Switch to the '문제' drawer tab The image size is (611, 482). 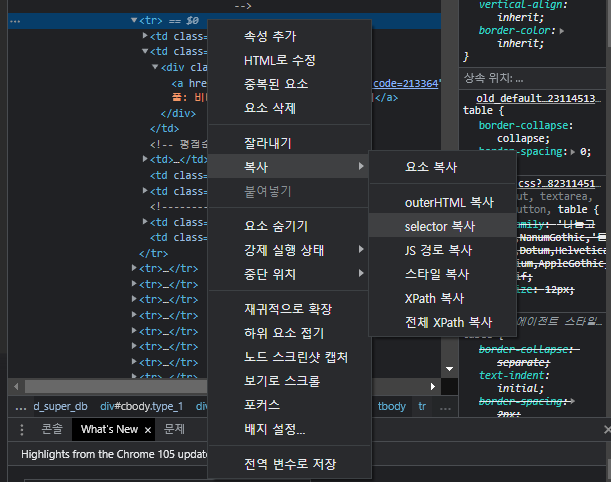174,429
